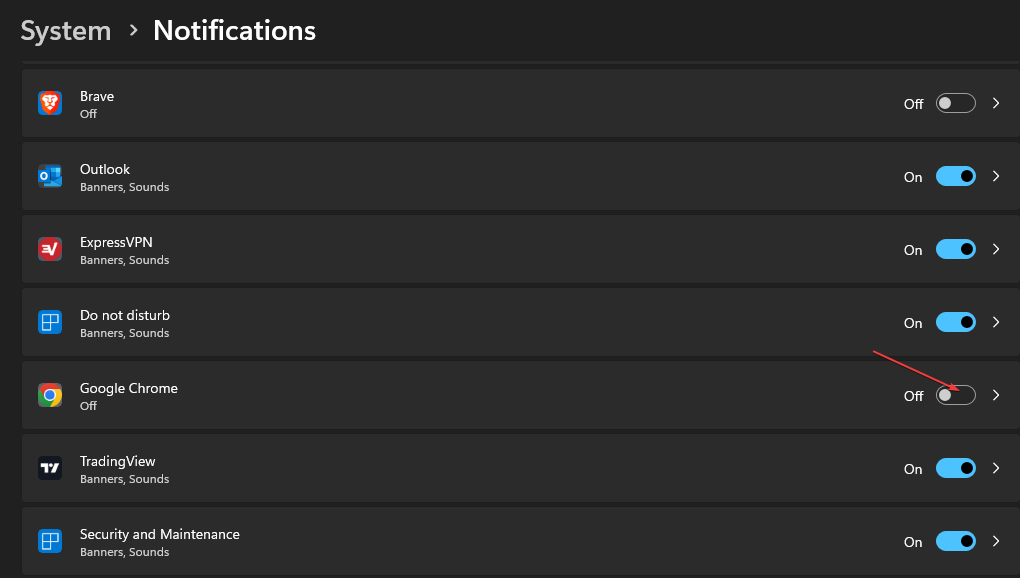The image size is (1020, 578).
Task: Turn off Outlook notifications toggle
Action: [x=955, y=176]
